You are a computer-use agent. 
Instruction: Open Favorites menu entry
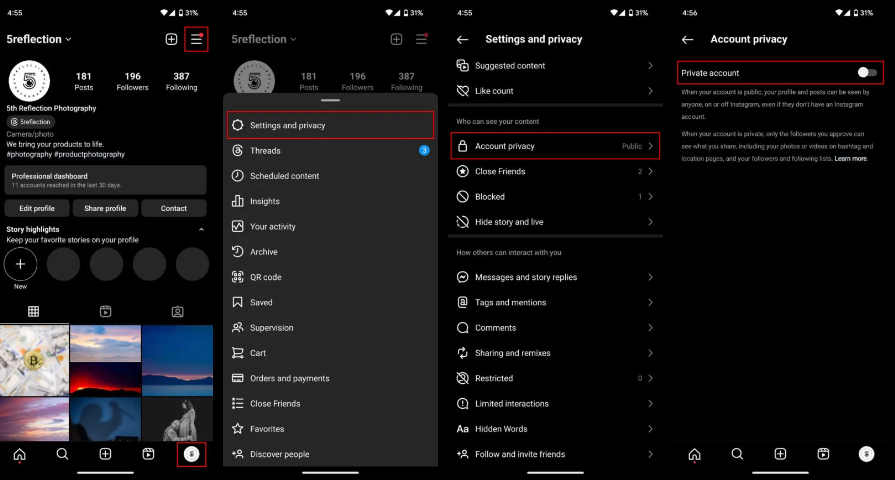point(330,429)
